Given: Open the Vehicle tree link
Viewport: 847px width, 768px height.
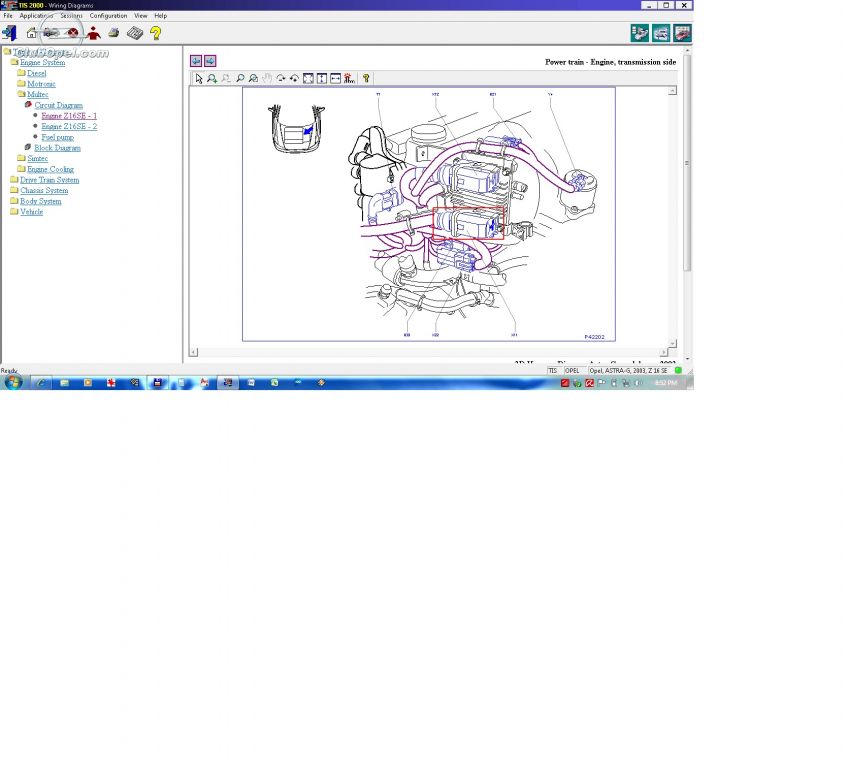Looking at the screenshot, I should (31, 212).
